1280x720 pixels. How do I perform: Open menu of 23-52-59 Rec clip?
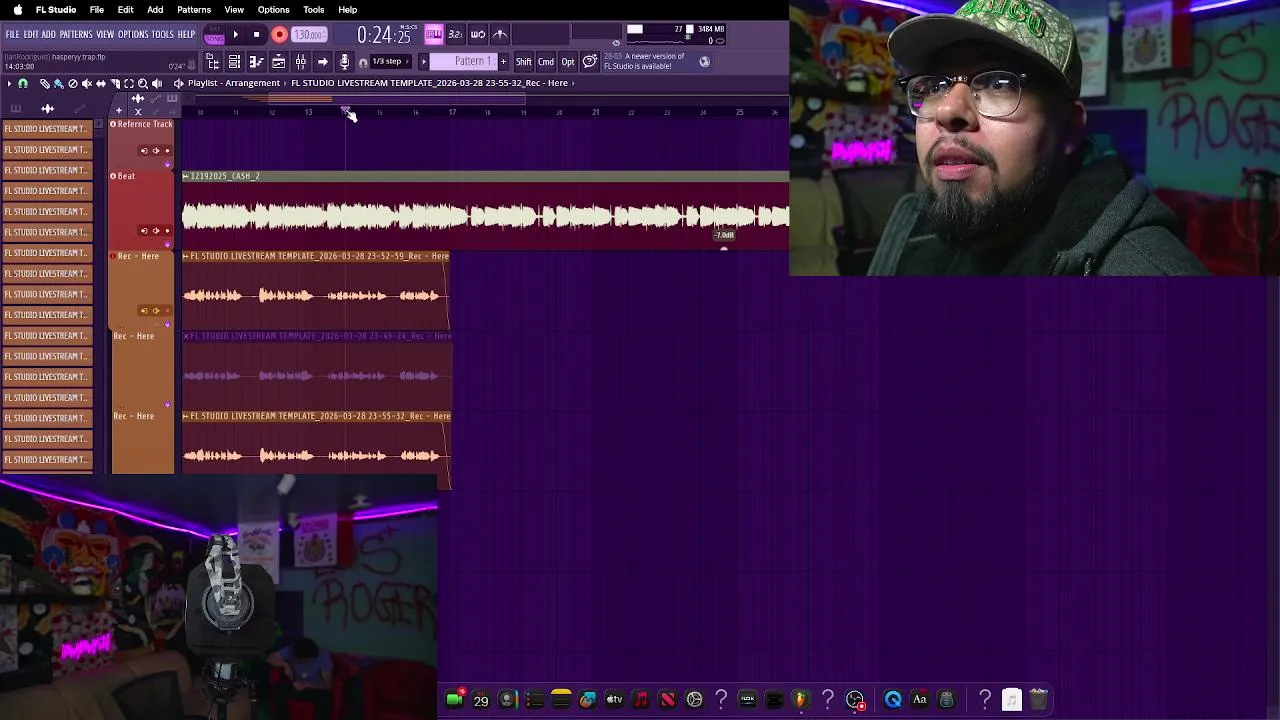coord(185,256)
